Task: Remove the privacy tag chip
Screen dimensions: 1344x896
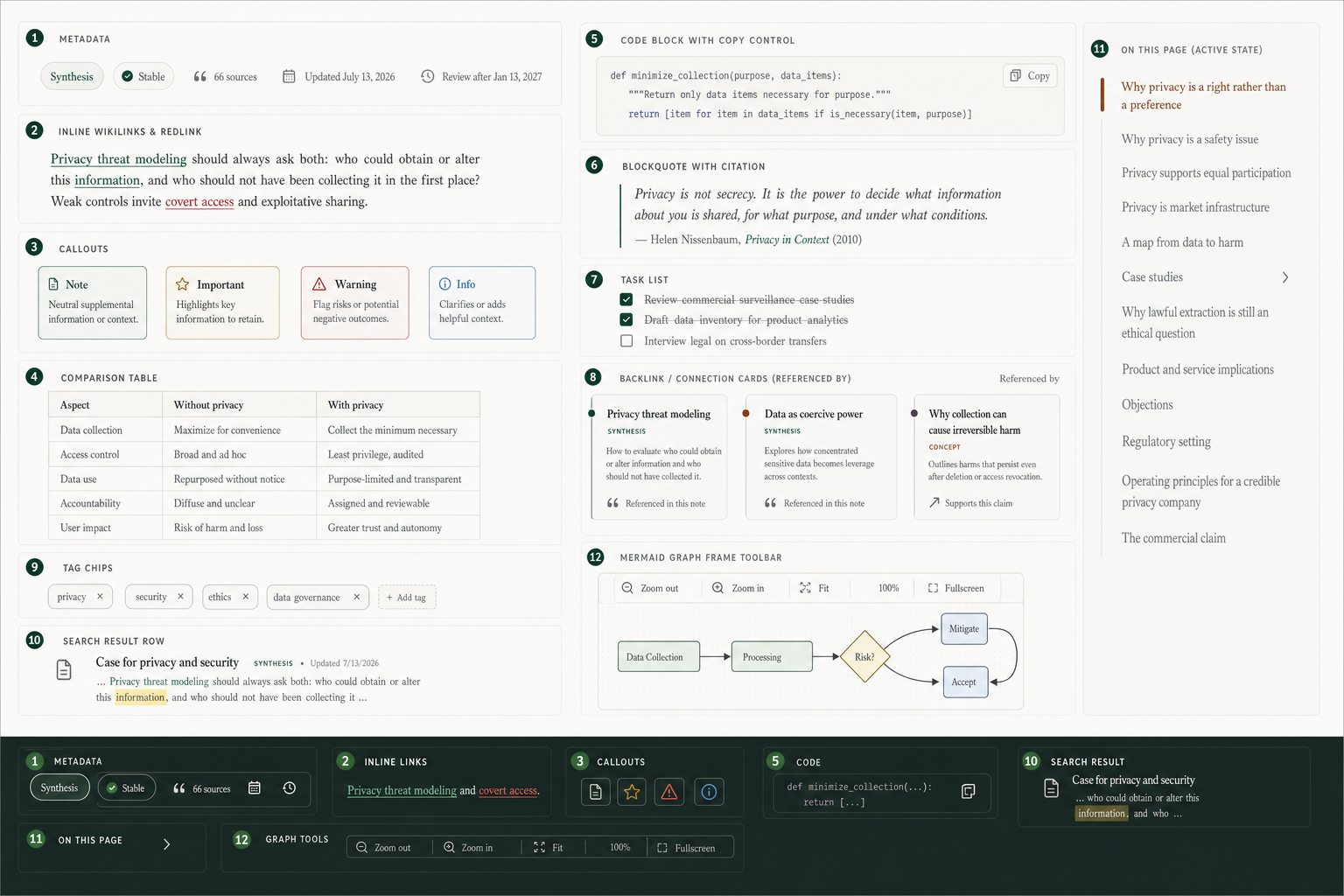Action: pos(100,597)
